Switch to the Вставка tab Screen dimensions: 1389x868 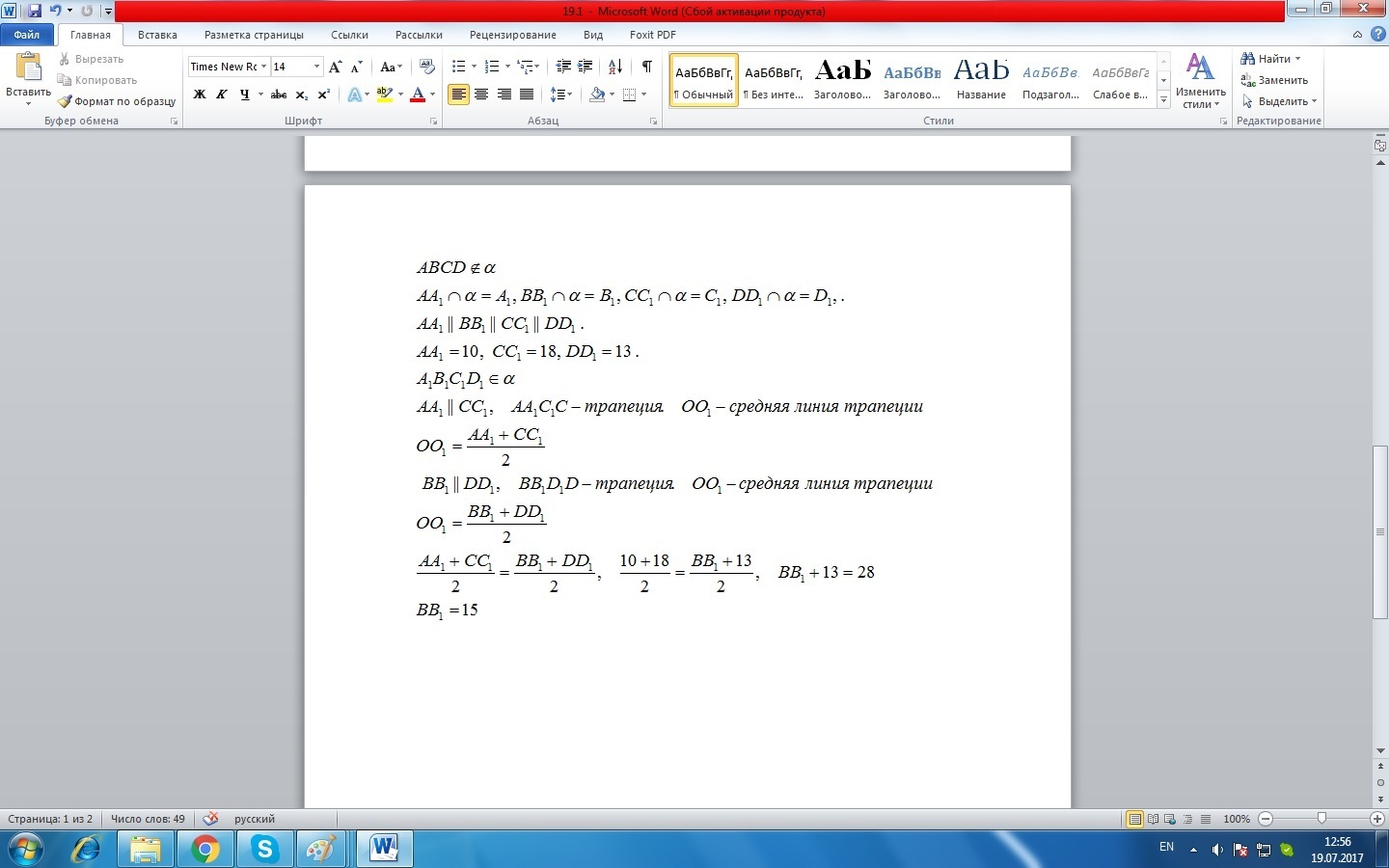(157, 35)
